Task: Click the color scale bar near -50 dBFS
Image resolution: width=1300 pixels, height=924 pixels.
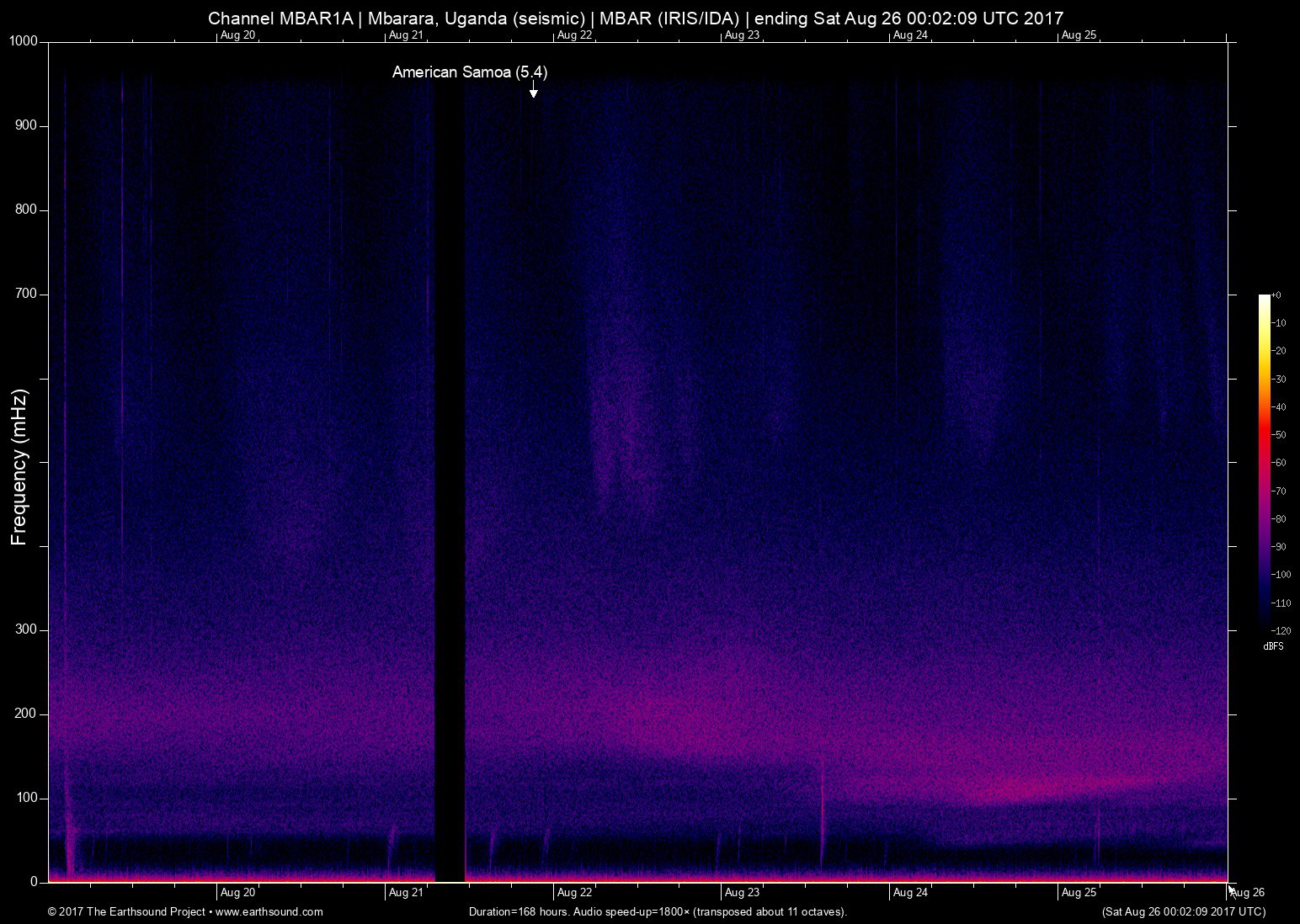Action: pos(1264,434)
